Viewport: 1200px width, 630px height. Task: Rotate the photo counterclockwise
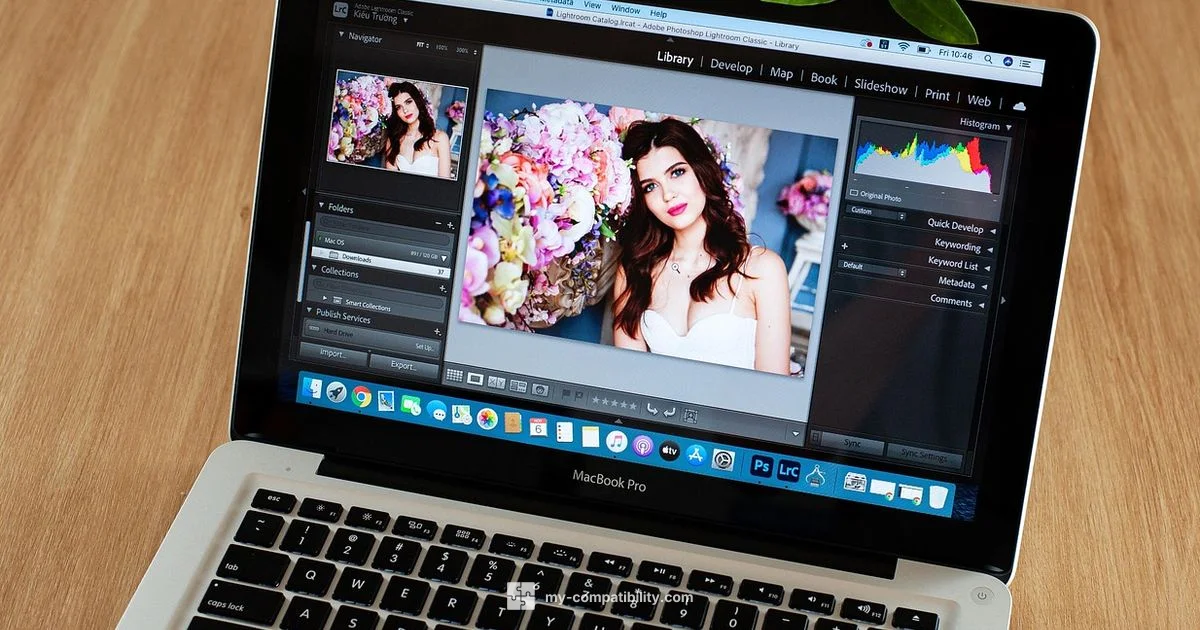(654, 408)
